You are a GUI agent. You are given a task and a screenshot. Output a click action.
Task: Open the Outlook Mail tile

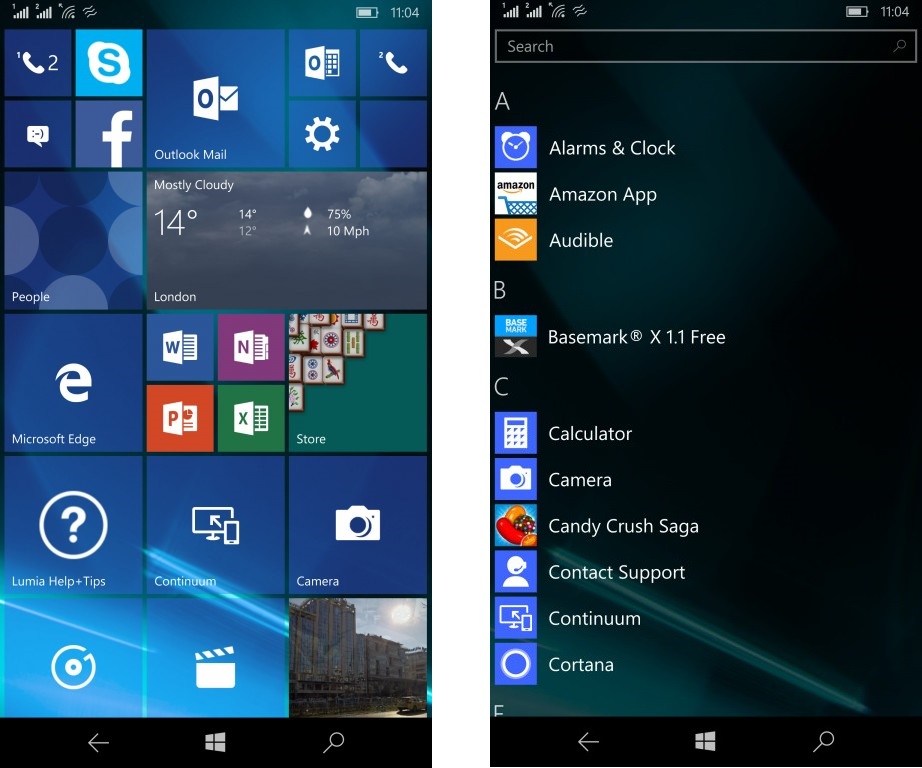click(x=216, y=99)
